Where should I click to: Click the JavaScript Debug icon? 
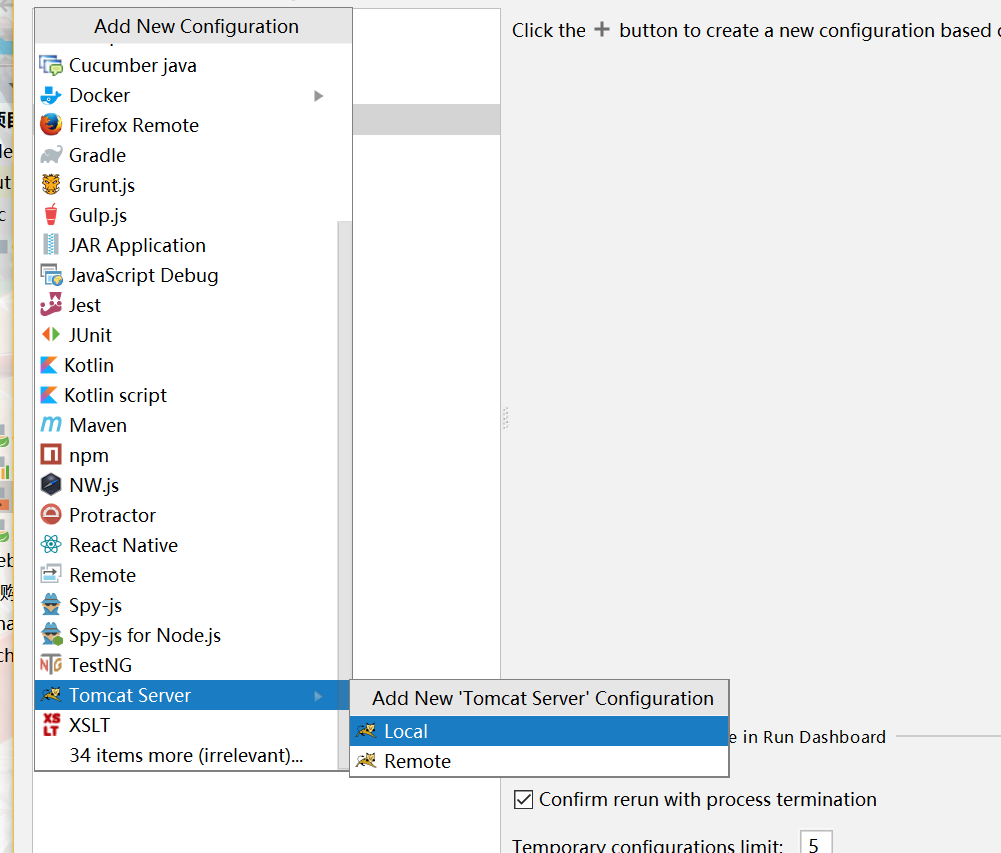point(51,275)
